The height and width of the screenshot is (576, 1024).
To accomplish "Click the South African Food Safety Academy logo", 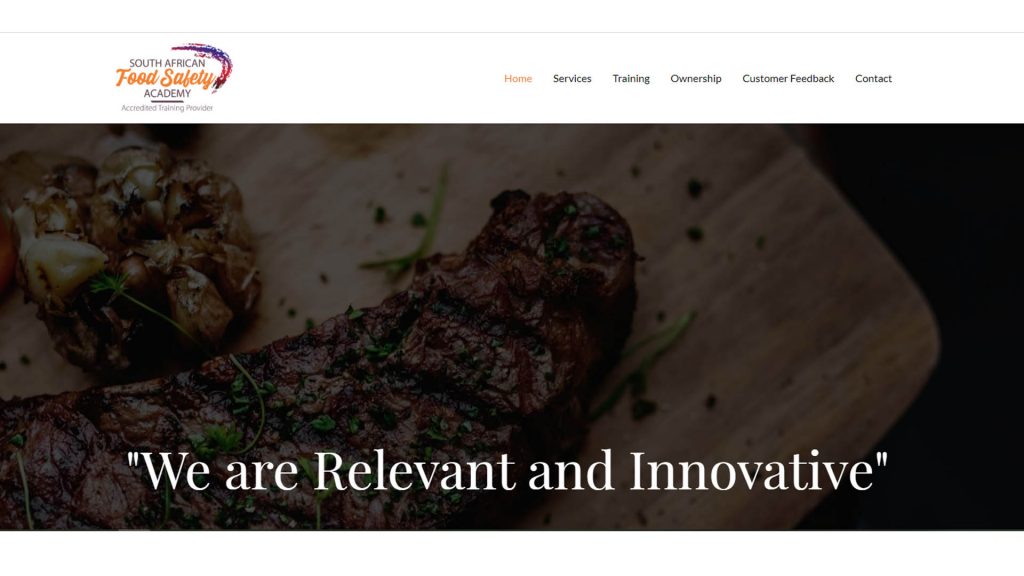I will (174, 78).
